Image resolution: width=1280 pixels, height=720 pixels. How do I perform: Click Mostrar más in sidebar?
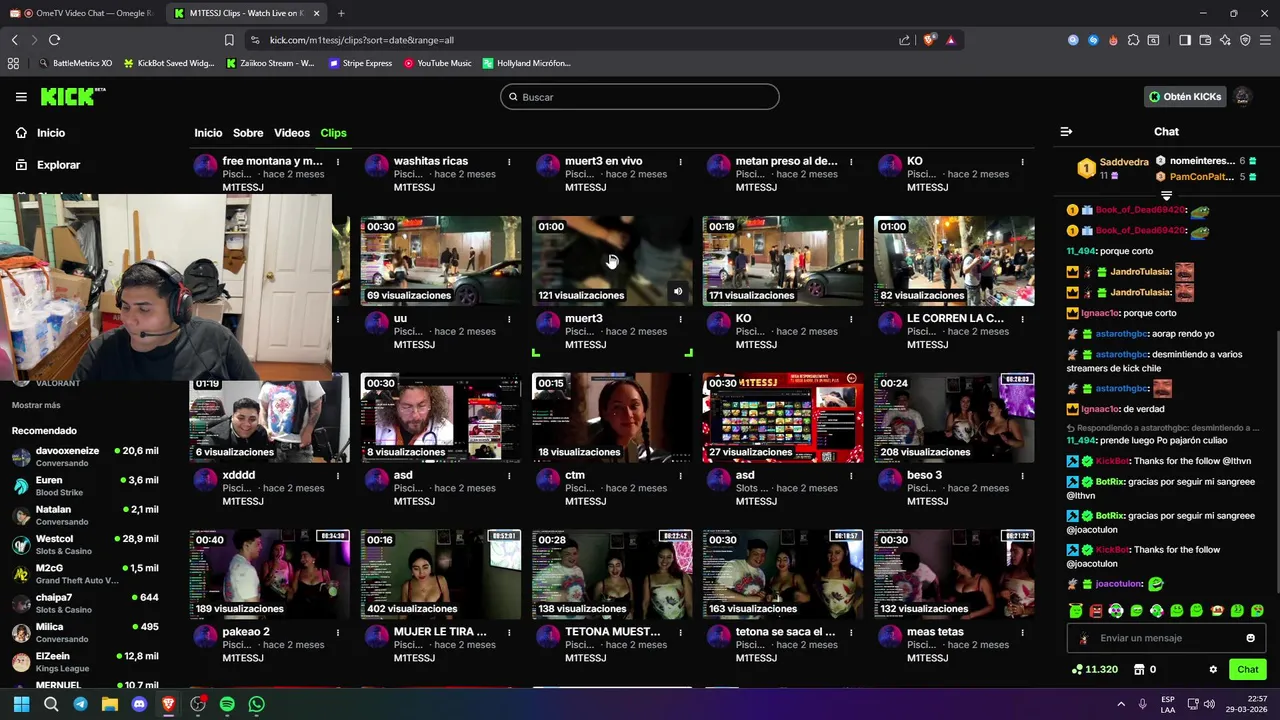click(x=36, y=405)
